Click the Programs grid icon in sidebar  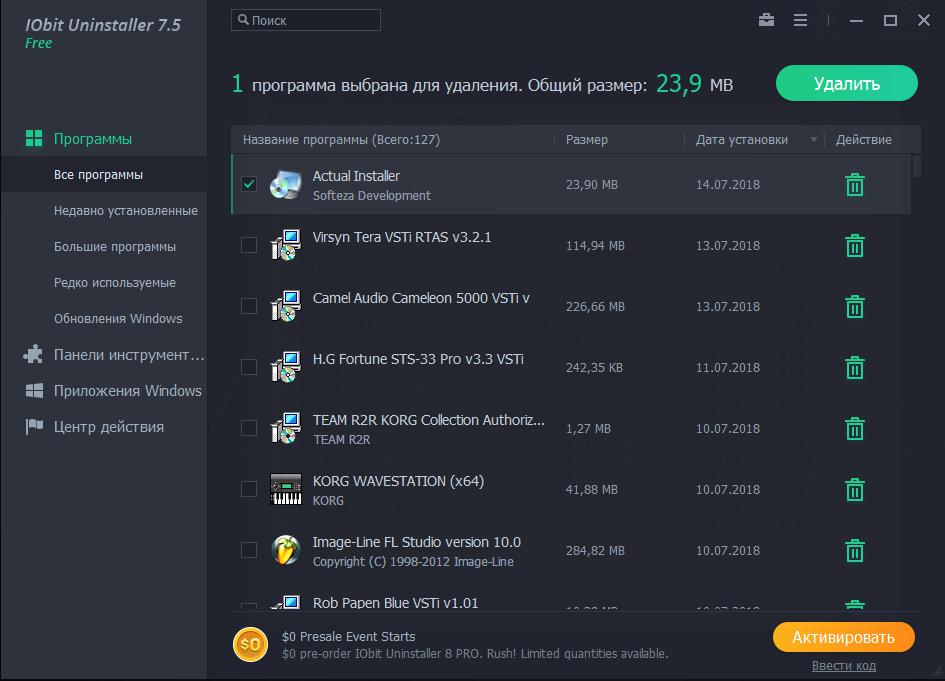click(x=34, y=139)
